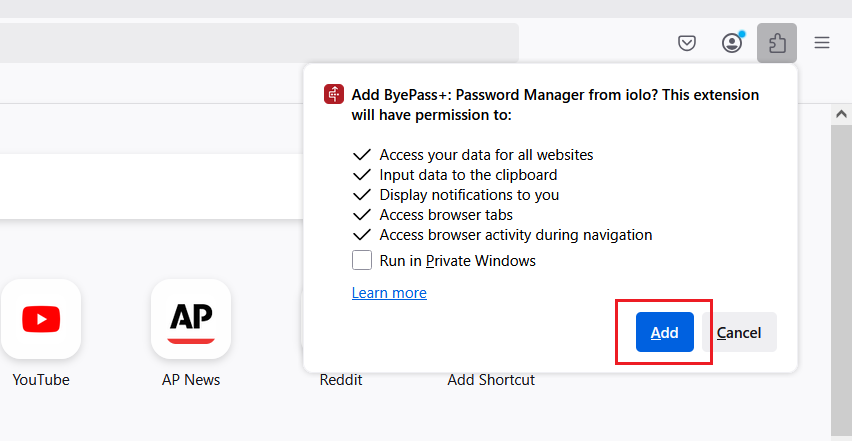The height and width of the screenshot is (441, 852).
Task: Confirm the extension with Add button
Action: coord(665,332)
